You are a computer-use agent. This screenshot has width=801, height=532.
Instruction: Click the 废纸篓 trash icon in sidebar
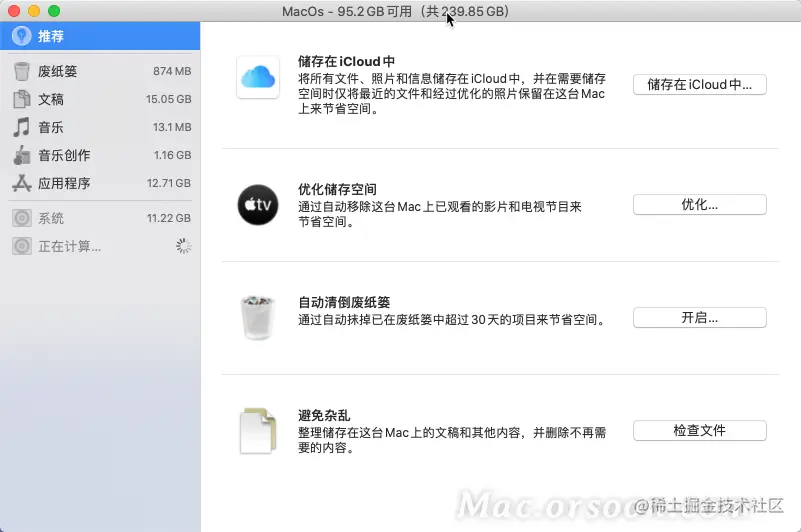tap(21, 71)
